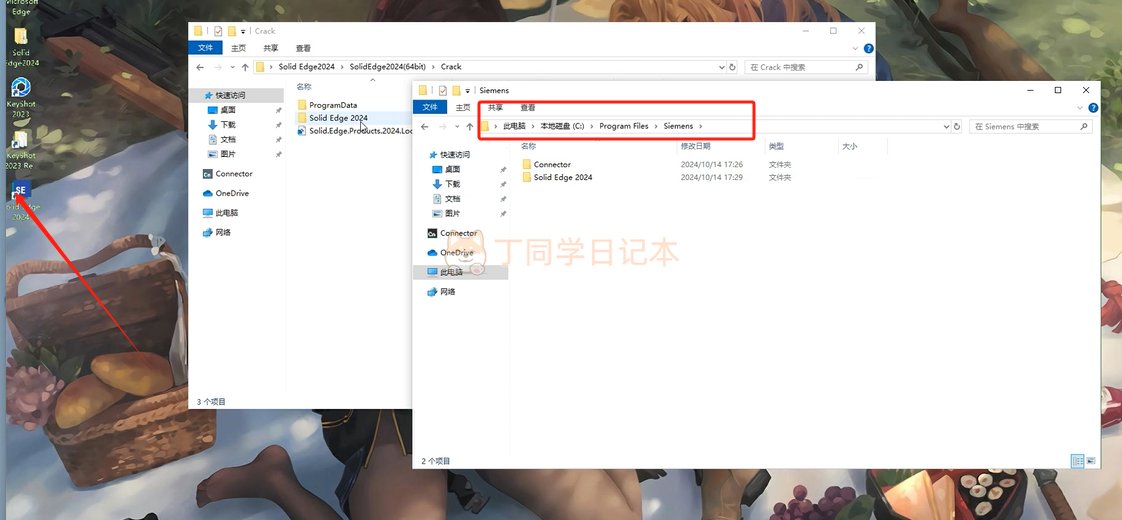1122x520 pixels.
Task: Open Help icon in Crack window
Action: click(869, 49)
